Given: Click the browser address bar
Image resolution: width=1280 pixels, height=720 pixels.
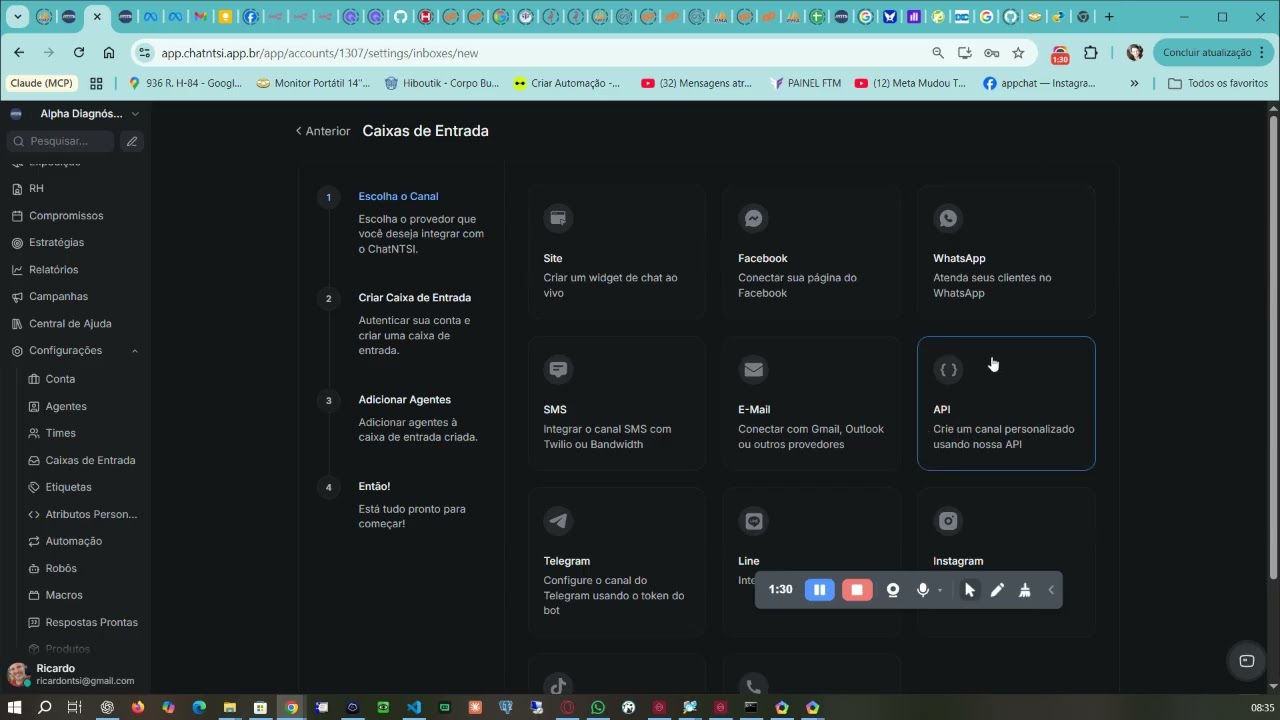Looking at the screenshot, I should click(x=540, y=53).
